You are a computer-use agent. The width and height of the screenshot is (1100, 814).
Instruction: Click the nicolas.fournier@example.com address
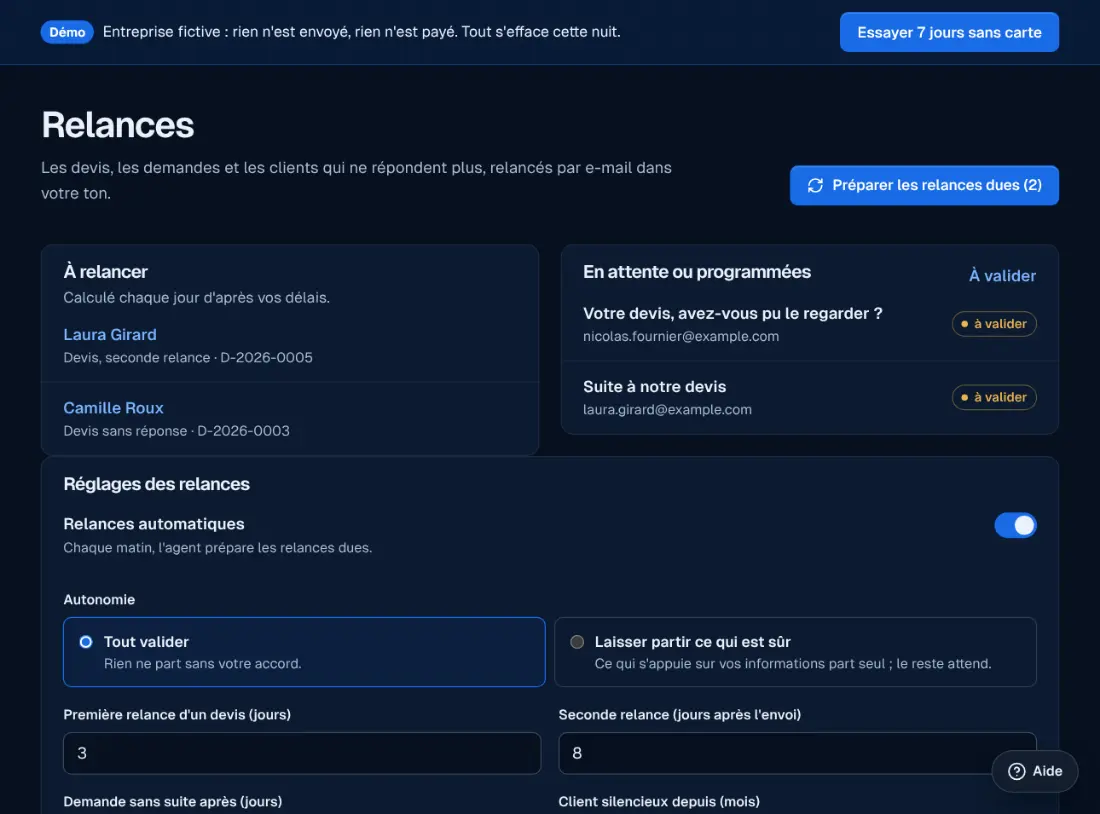coord(681,336)
